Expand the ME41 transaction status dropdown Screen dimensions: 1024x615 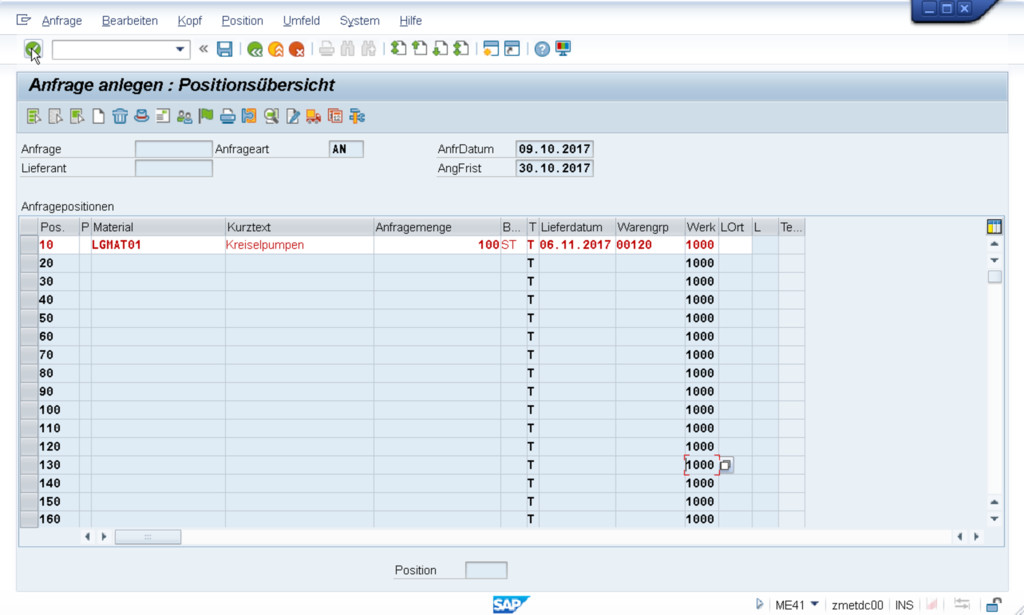point(814,605)
